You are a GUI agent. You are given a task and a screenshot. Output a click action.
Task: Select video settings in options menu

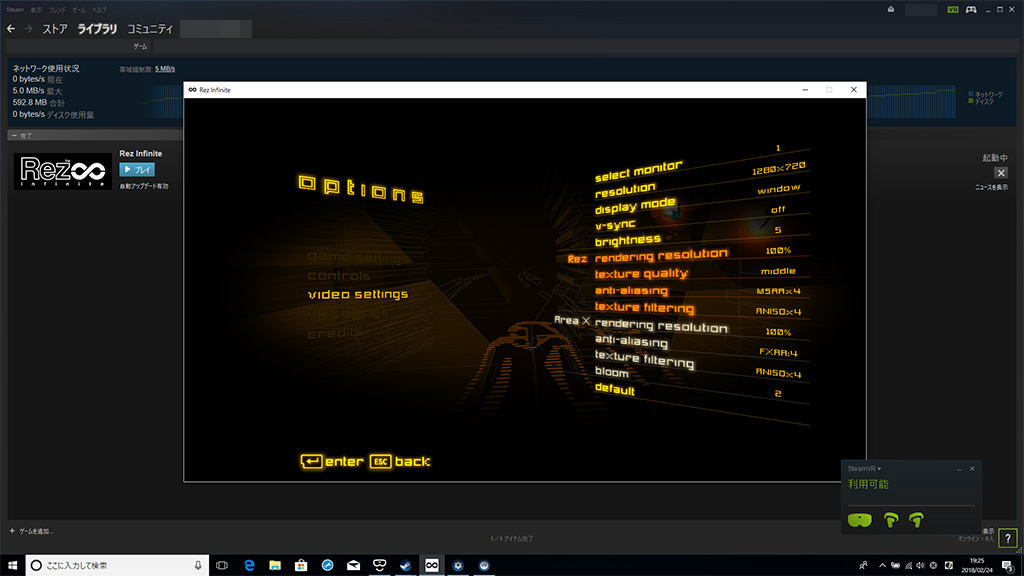(358, 294)
